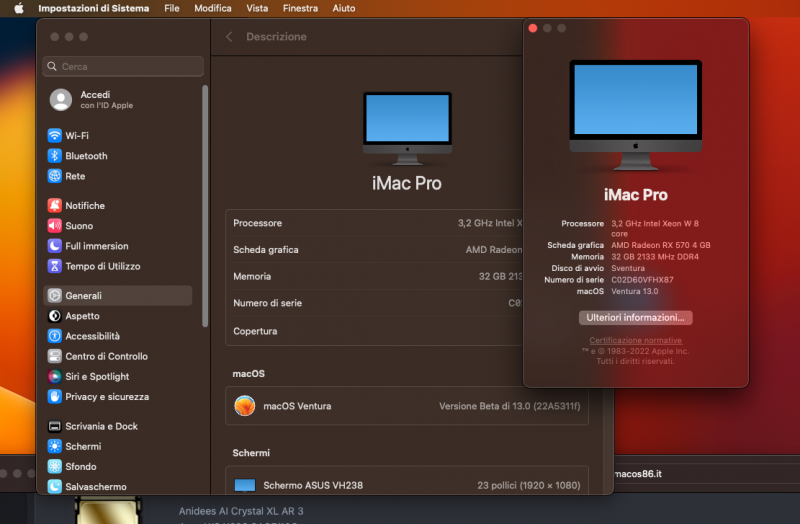
Task: Open the Full immersion moon icon
Action: tap(55, 246)
